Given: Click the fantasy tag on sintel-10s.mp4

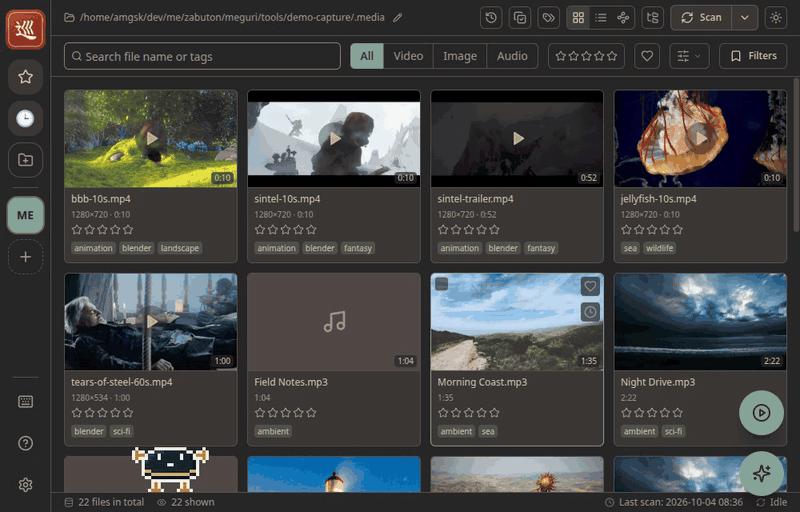Looking at the screenshot, I should [358, 248].
